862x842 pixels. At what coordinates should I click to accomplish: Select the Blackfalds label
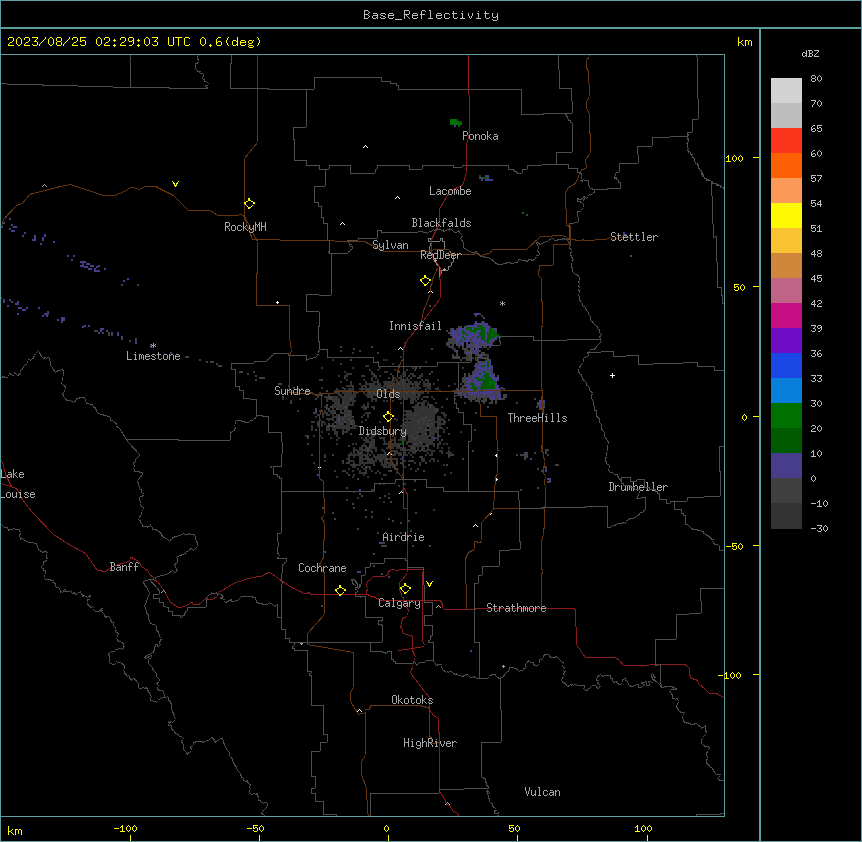point(441,223)
